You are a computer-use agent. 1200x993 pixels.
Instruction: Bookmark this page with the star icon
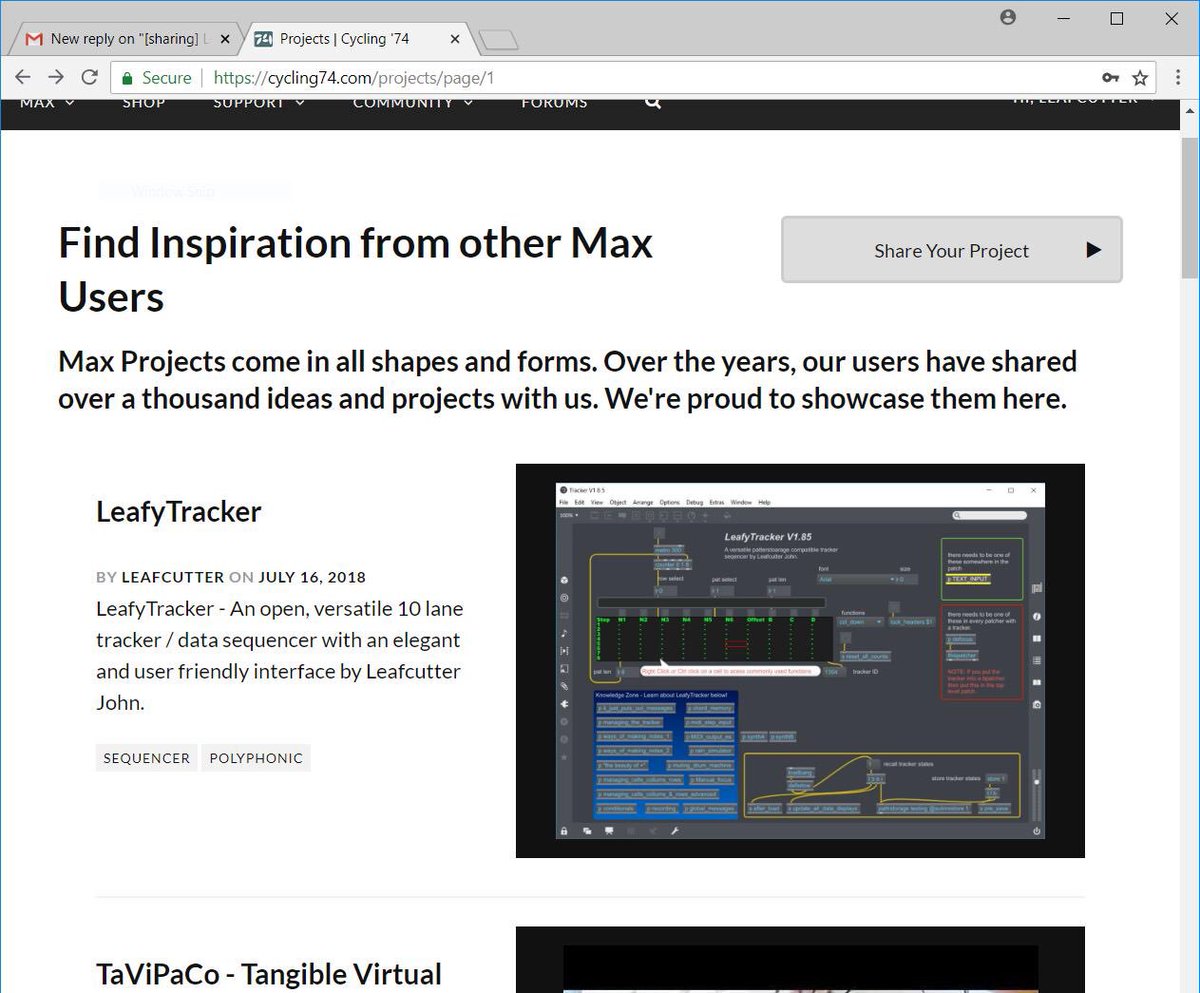pos(1140,78)
